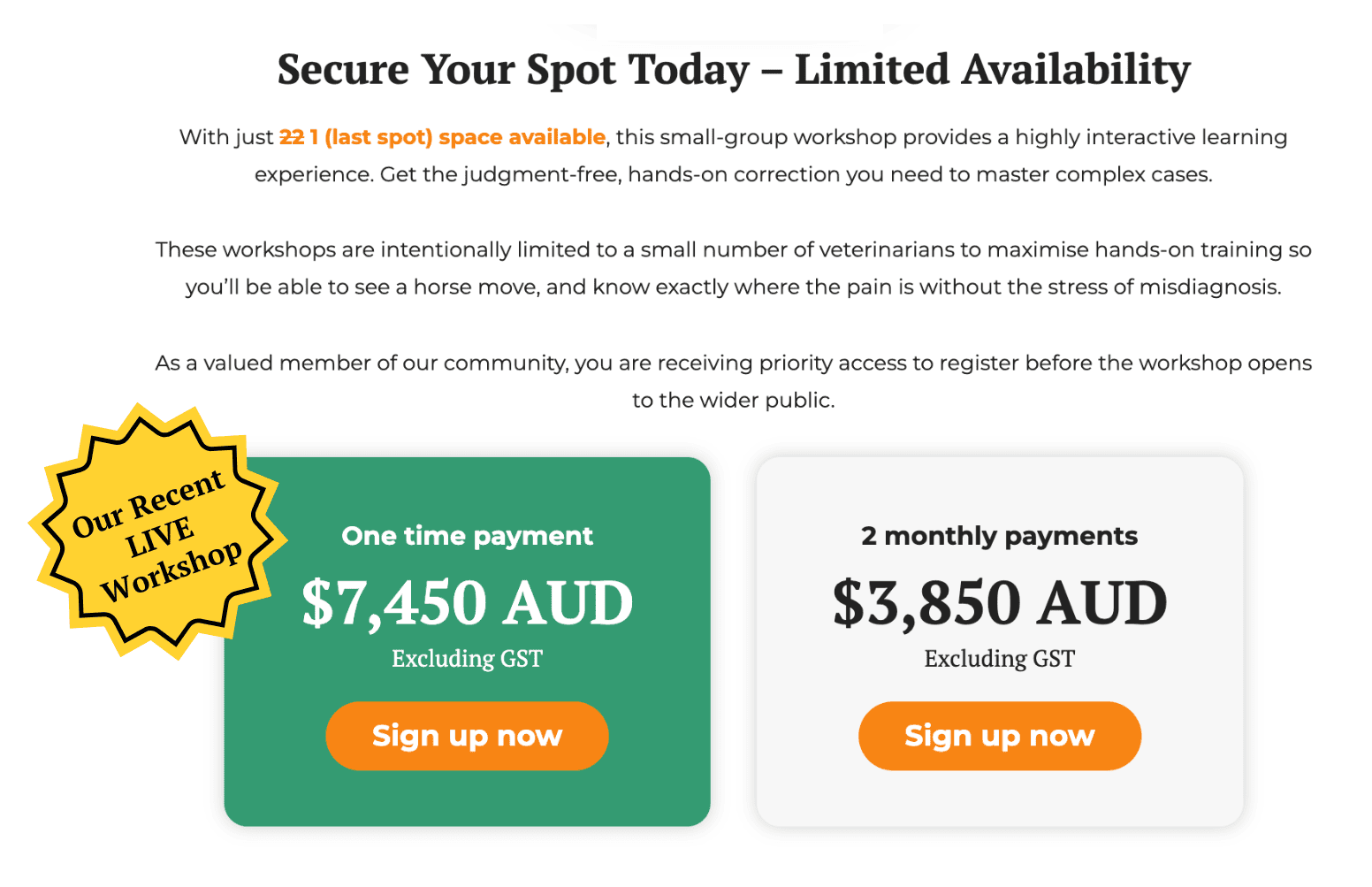Click Excluding GST on the grey card
This screenshot has width=1372, height=887.
tap(1000, 659)
